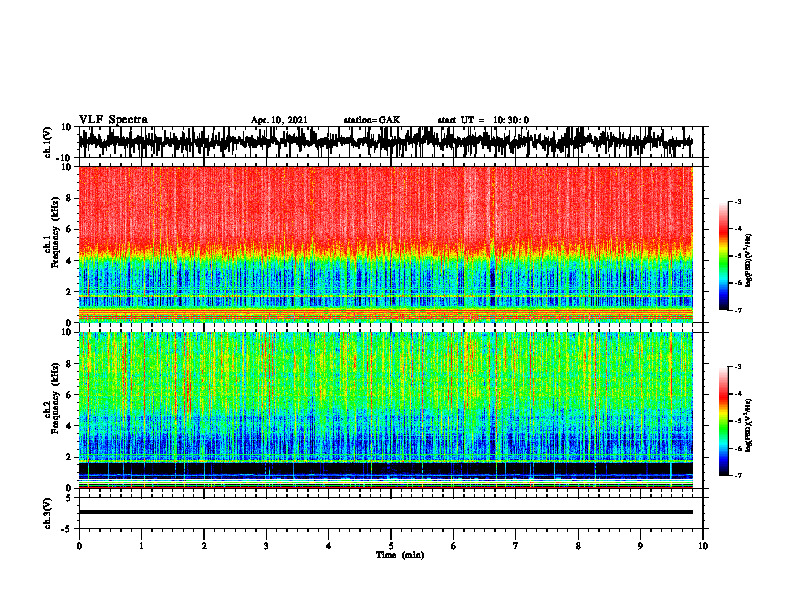
Task: Click the "8" kHz tick of ch.2 spectrogram
Action: pos(69,364)
